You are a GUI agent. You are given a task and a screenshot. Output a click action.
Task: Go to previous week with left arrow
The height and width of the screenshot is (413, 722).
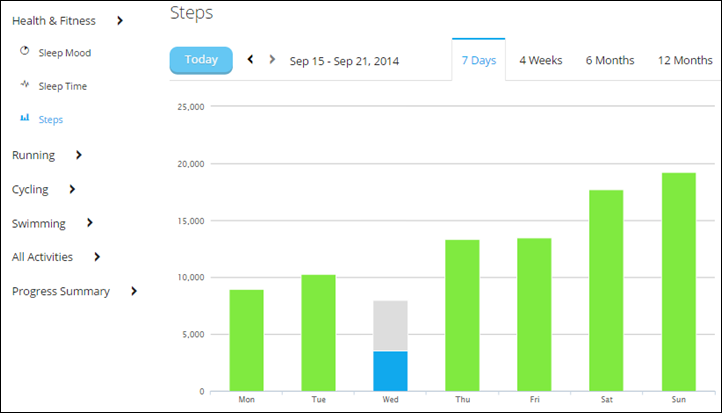250,59
